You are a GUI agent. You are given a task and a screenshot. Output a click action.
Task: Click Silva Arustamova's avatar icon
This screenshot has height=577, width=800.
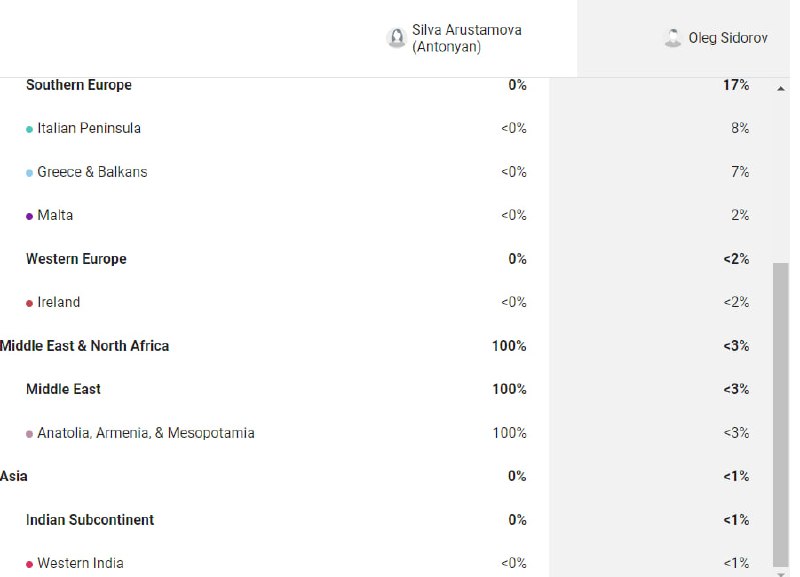point(396,38)
